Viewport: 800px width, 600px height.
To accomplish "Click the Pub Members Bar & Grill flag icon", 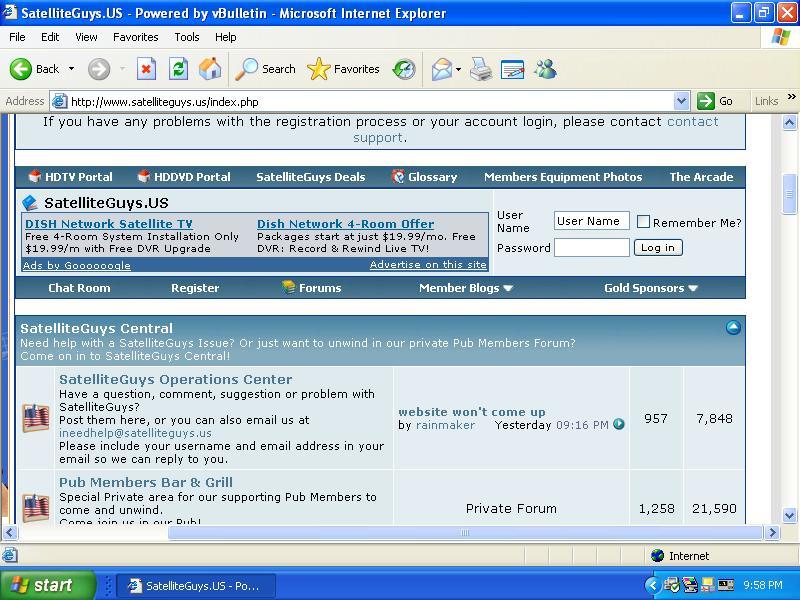I will (35, 507).
